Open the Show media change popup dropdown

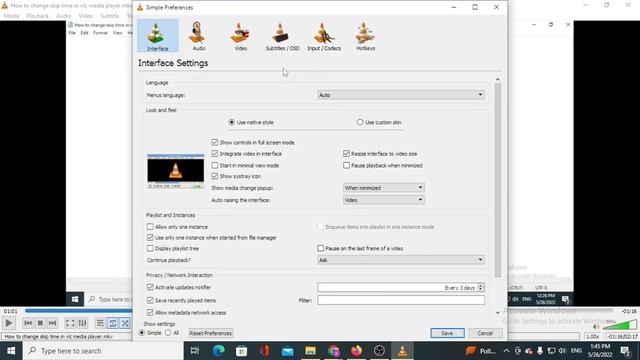click(x=384, y=188)
